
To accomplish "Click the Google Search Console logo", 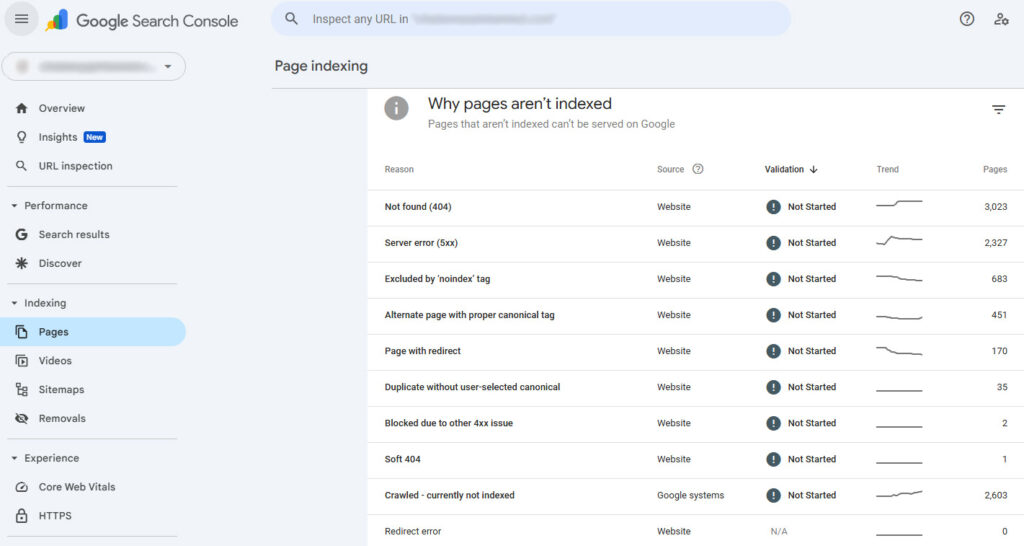I will tap(142, 21).
